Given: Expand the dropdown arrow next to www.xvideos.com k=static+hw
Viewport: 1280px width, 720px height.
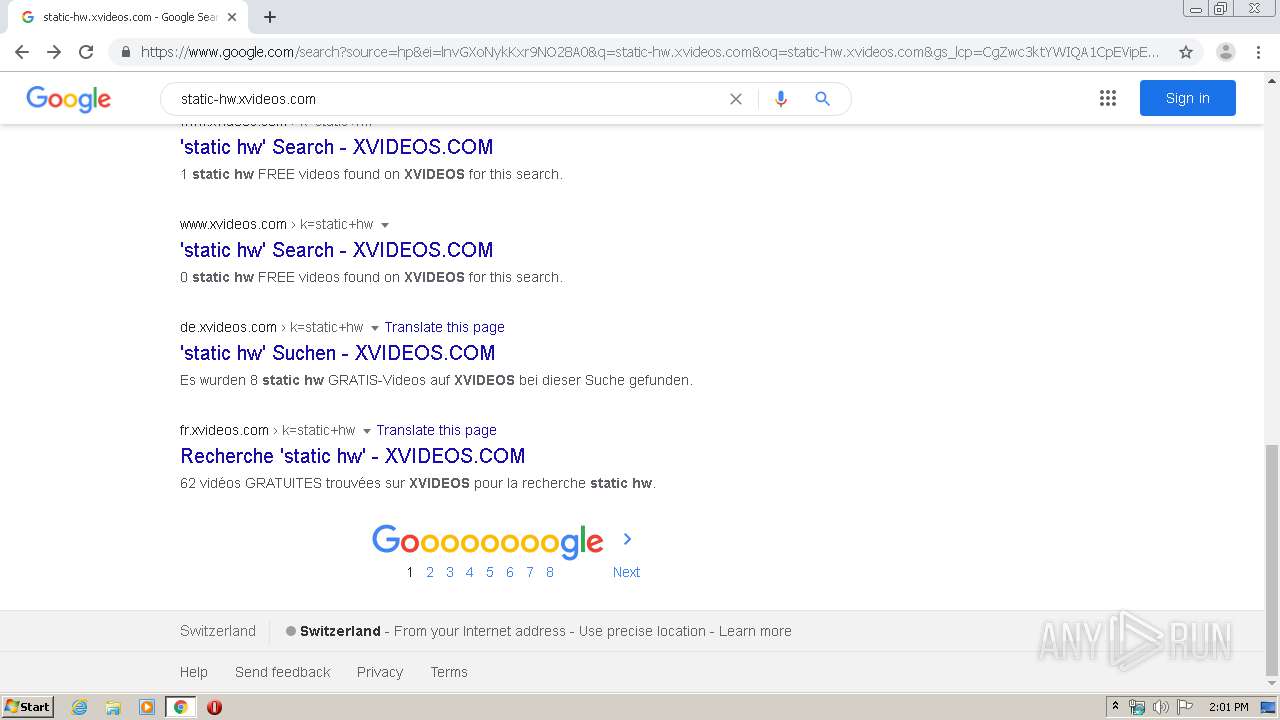Looking at the screenshot, I should (x=385, y=225).
